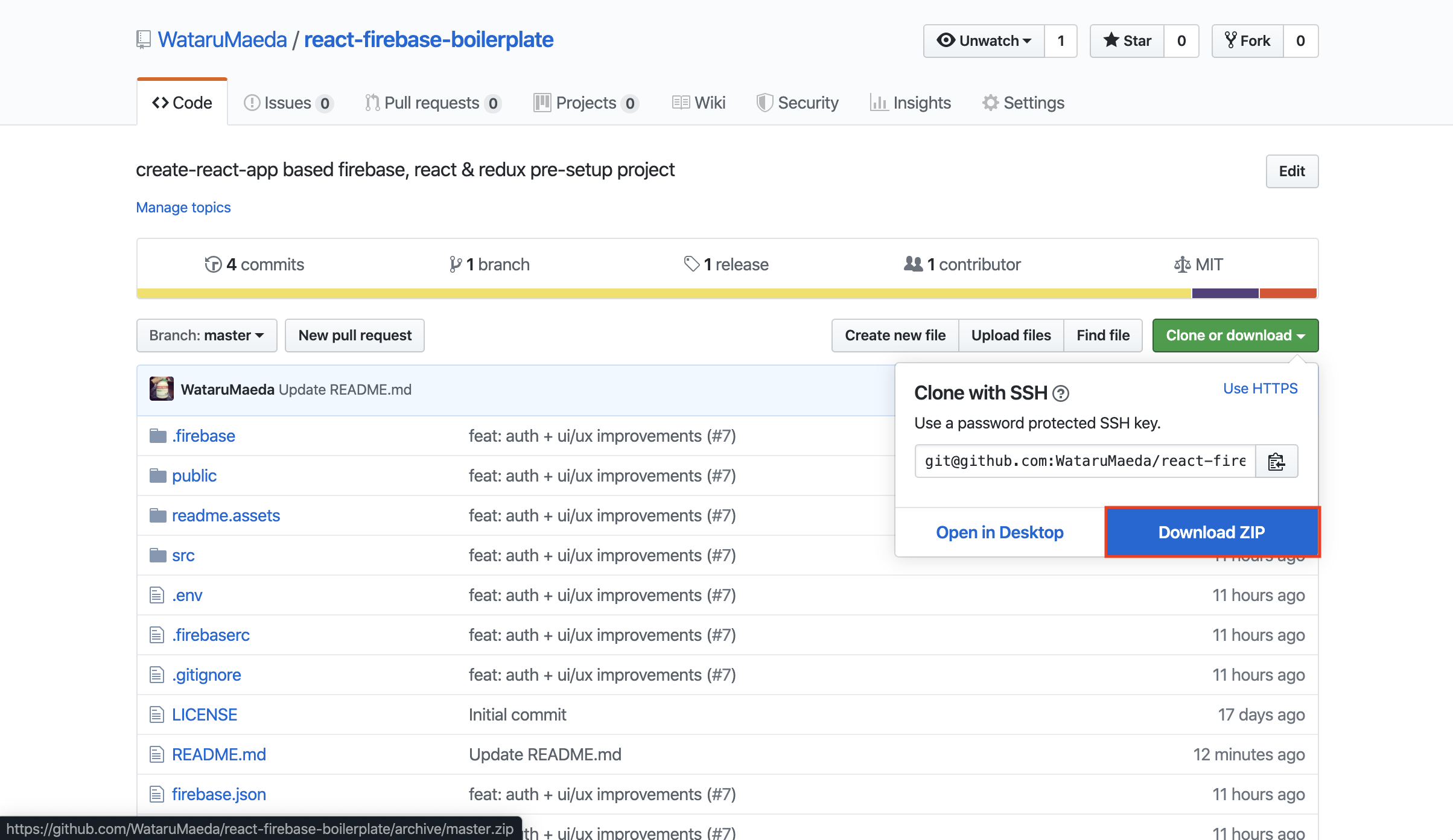Star the repository
The height and width of the screenshot is (840, 1453).
coord(1127,41)
